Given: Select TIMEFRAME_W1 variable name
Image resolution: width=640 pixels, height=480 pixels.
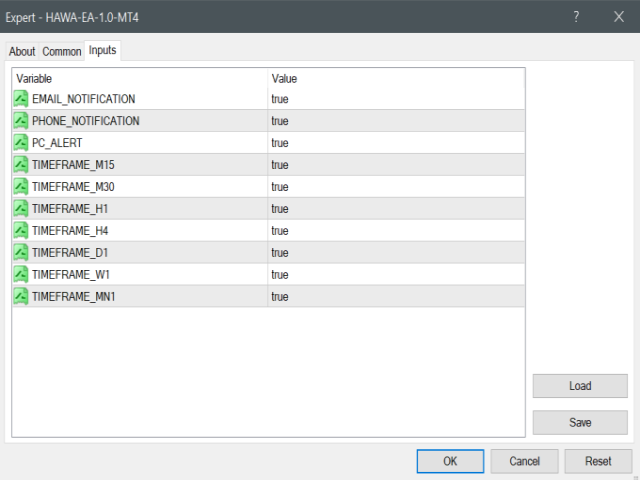Looking at the screenshot, I should pyautogui.click(x=71, y=275).
